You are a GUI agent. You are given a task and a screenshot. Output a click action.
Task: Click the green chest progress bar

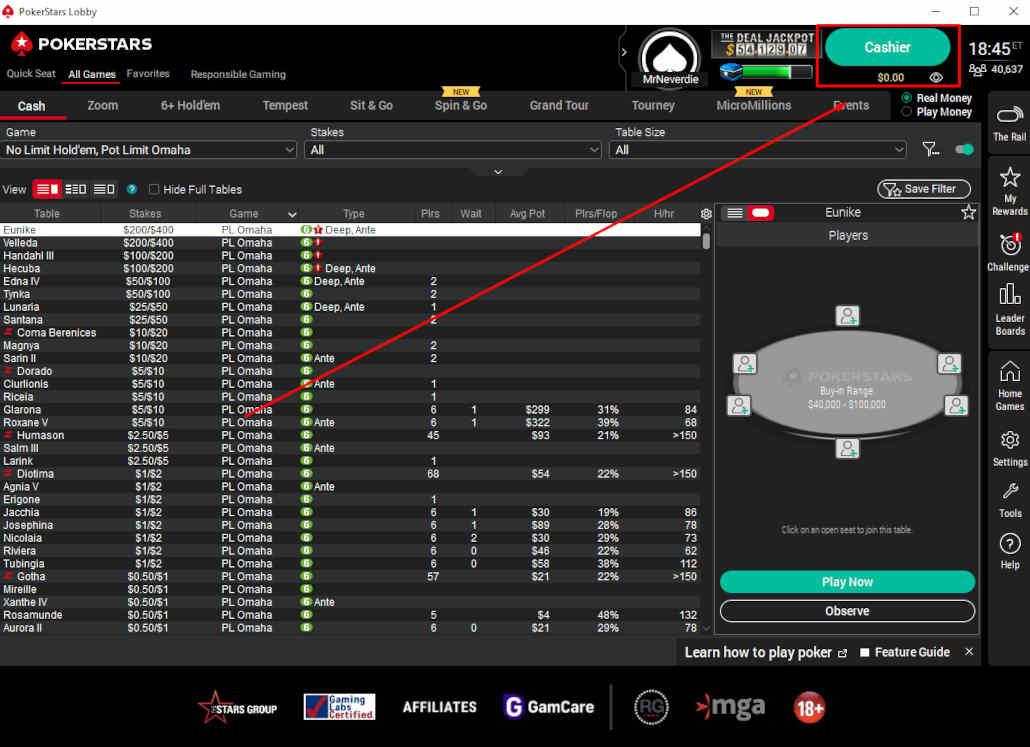tap(766, 72)
